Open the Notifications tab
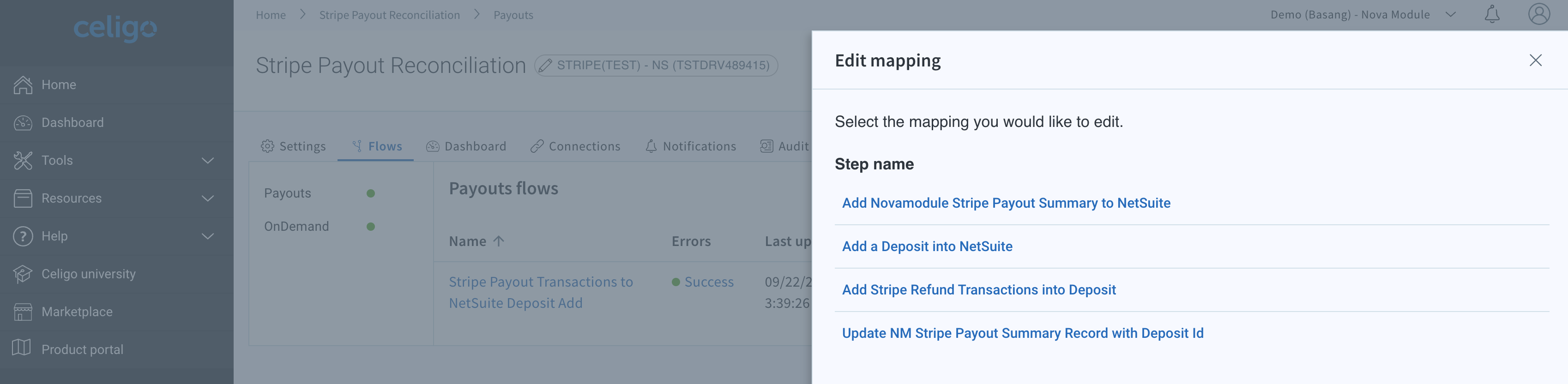This screenshot has height=384, width=1568. click(691, 146)
